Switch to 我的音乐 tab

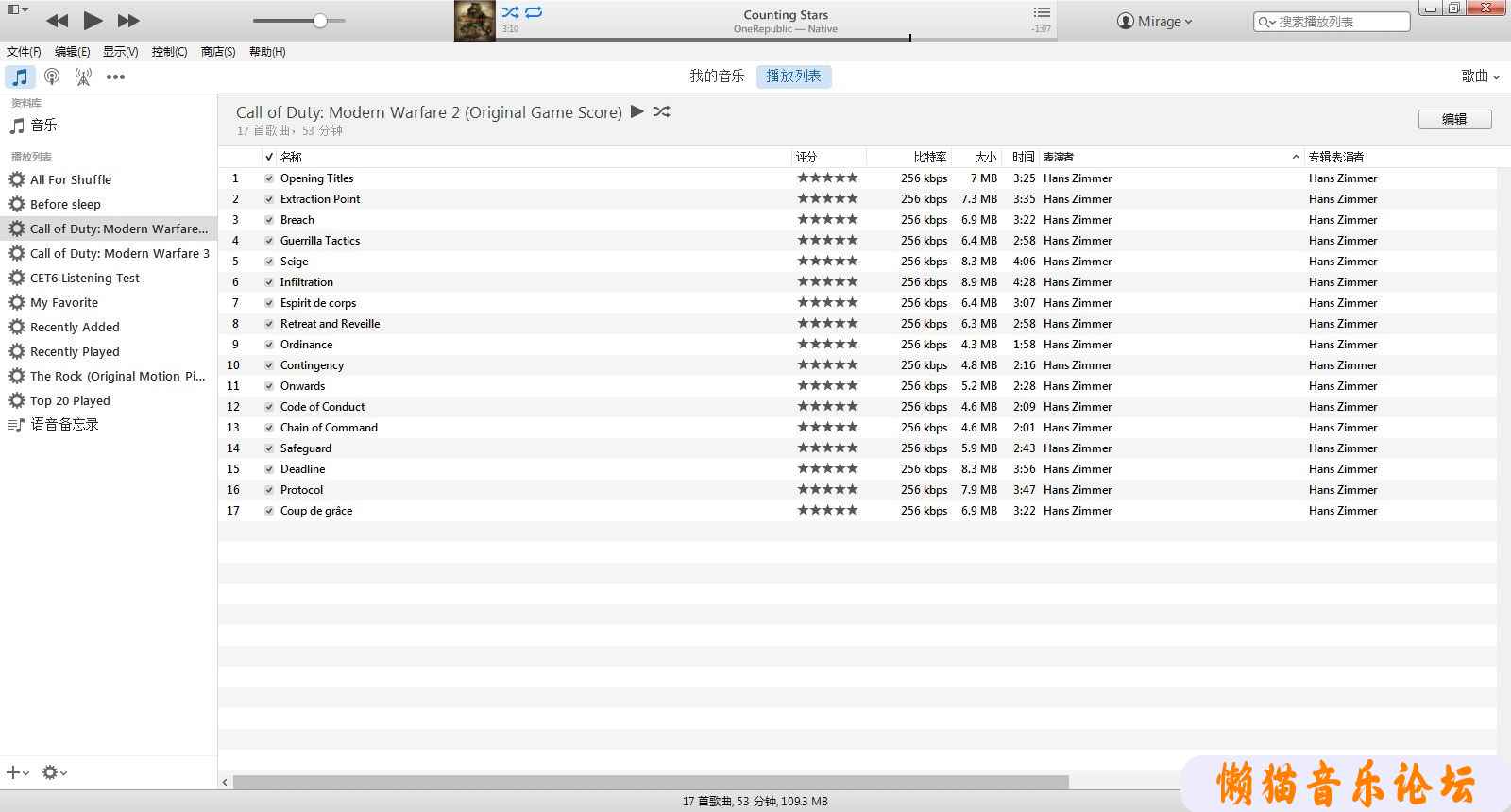point(717,76)
